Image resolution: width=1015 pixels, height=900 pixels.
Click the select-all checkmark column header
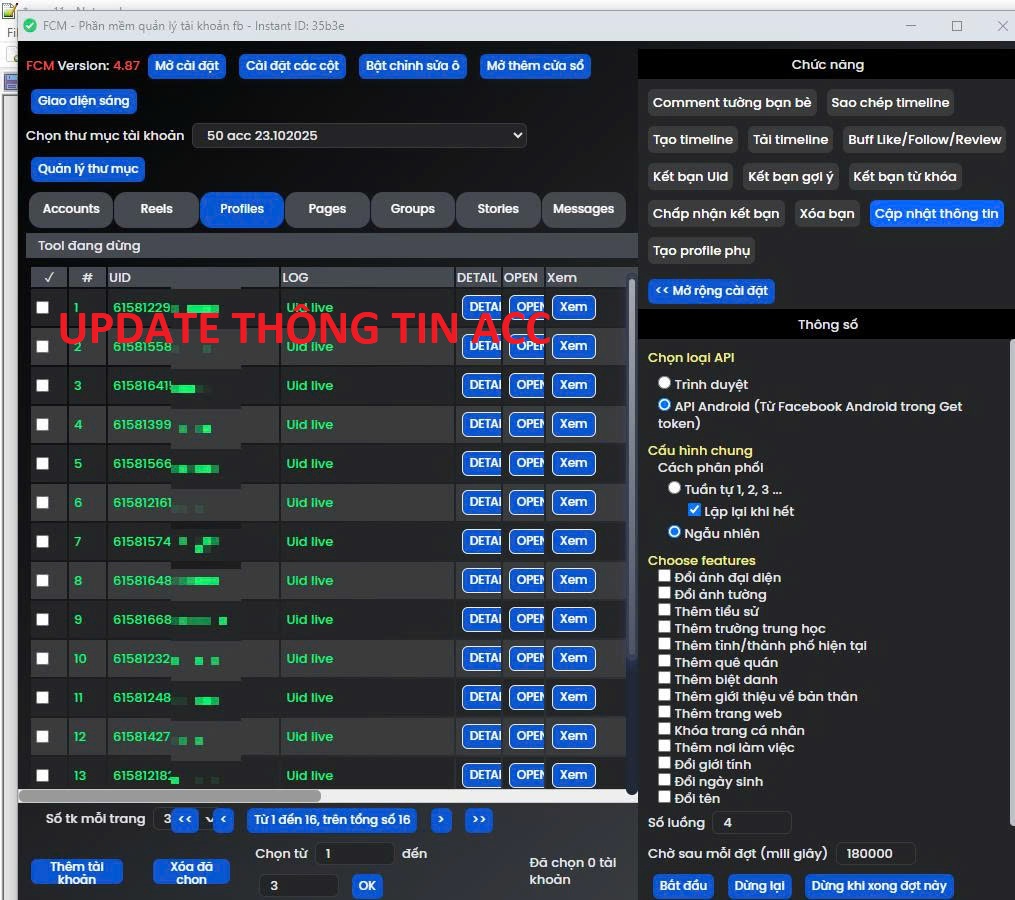coord(49,277)
